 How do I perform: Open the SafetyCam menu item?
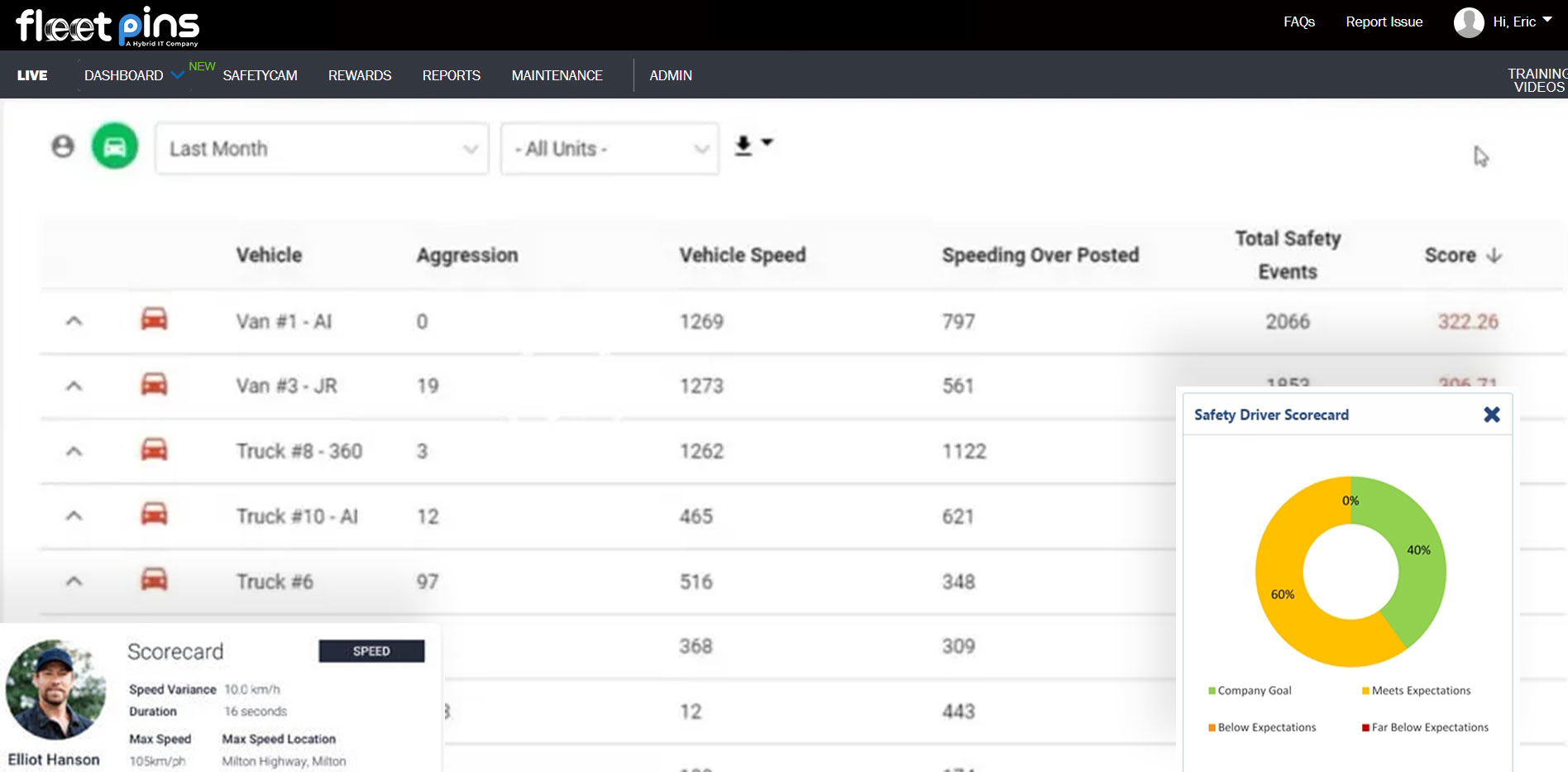click(260, 75)
